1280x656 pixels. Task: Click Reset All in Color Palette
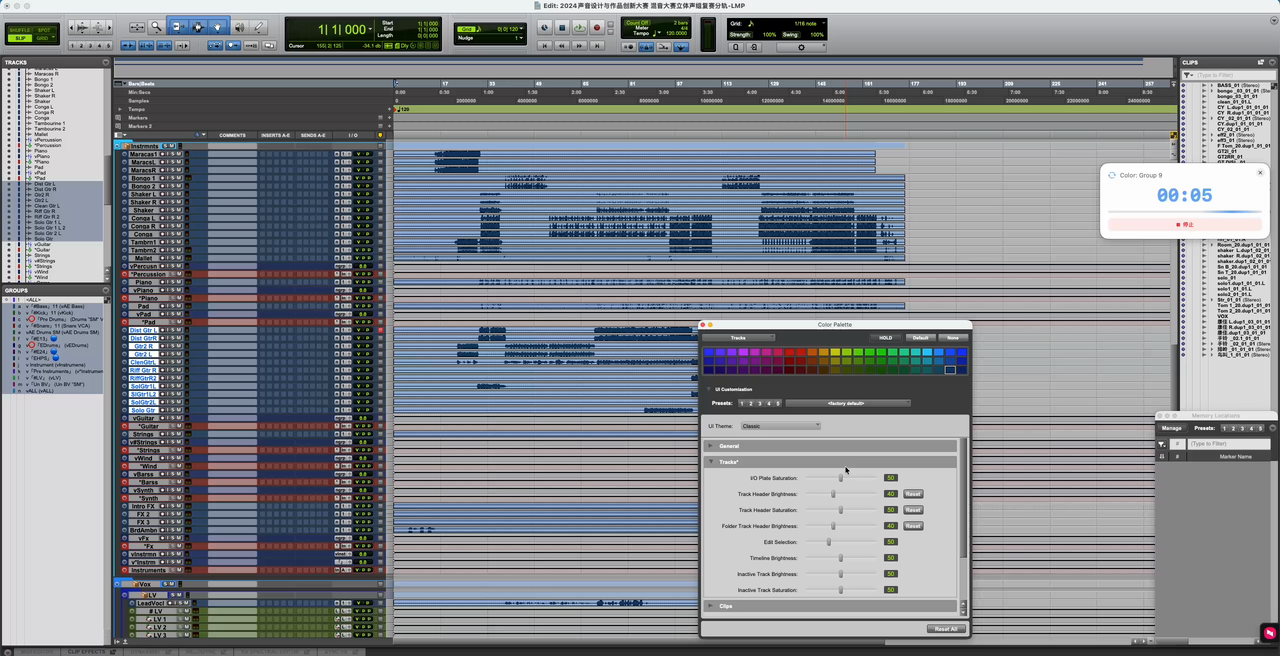click(946, 629)
